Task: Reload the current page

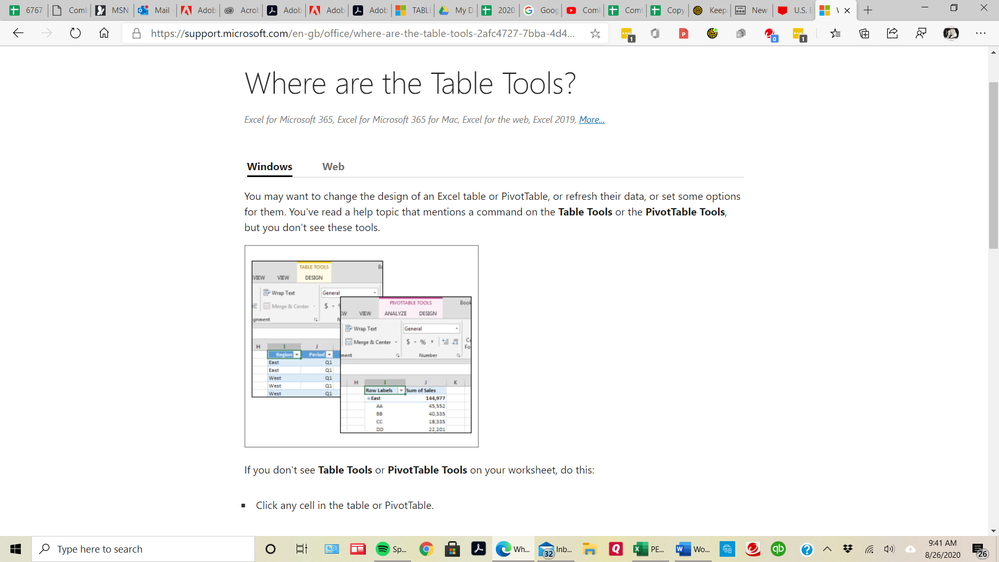Action: [x=75, y=33]
